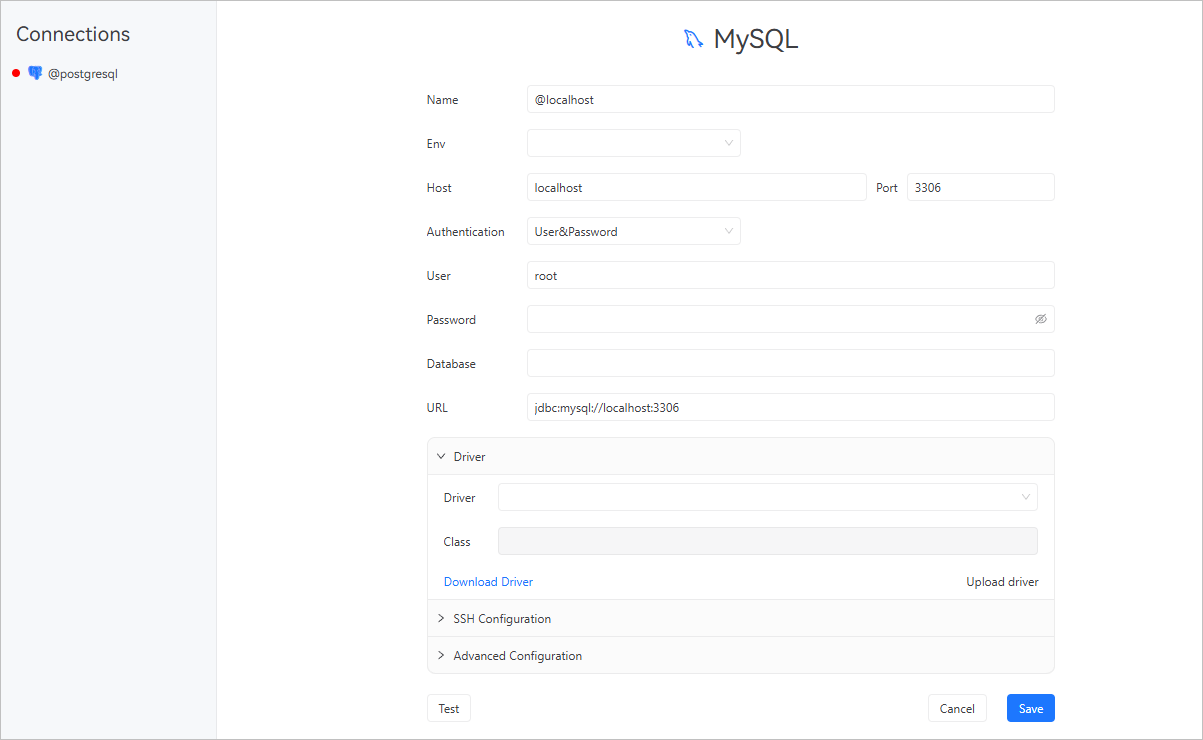
Task: Click the MySQL dolphin logo icon
Action: click(693, 39)
